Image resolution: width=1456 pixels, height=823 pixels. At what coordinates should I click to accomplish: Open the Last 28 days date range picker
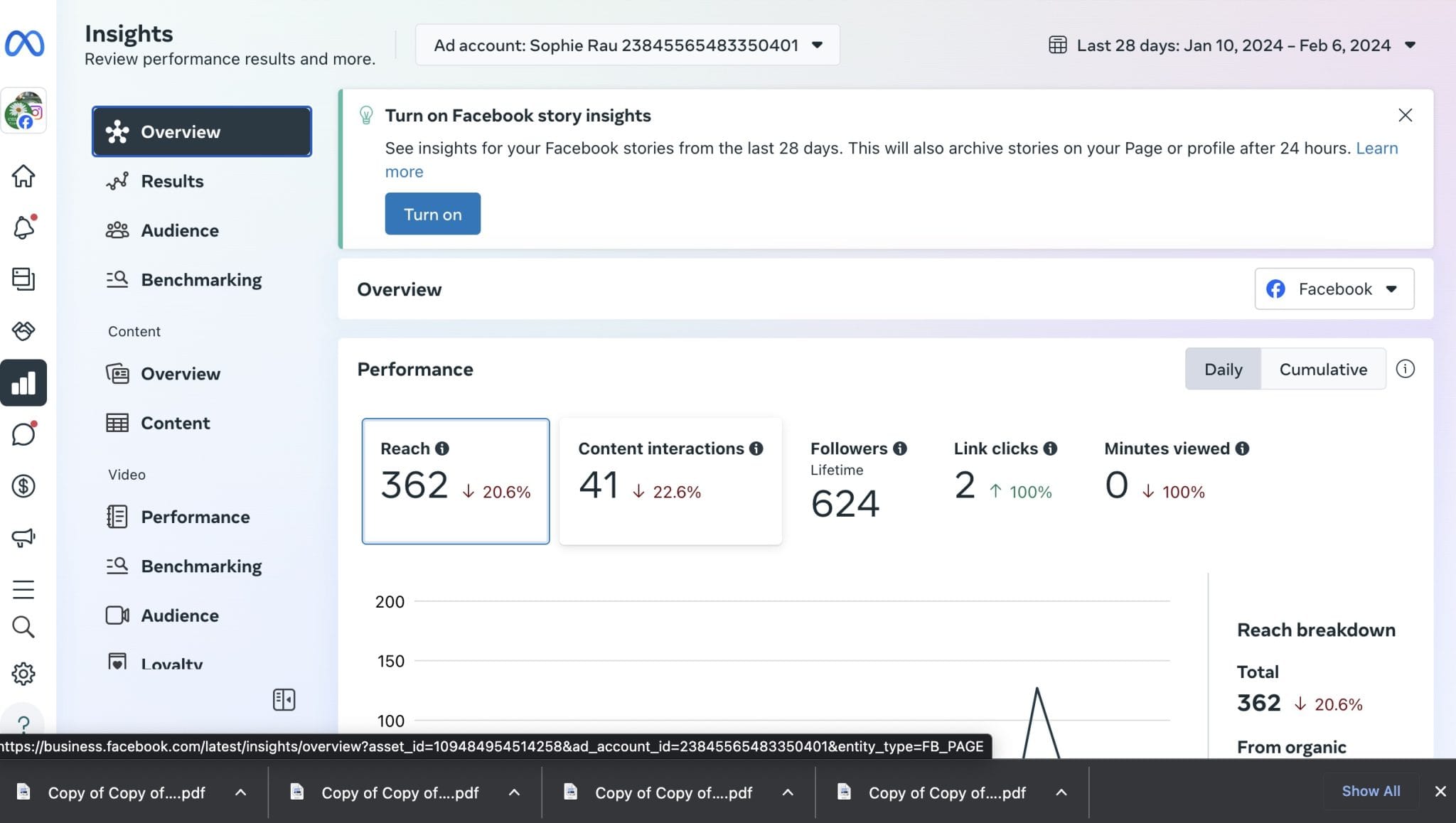pyautogui.click(x=1231, y=45)
